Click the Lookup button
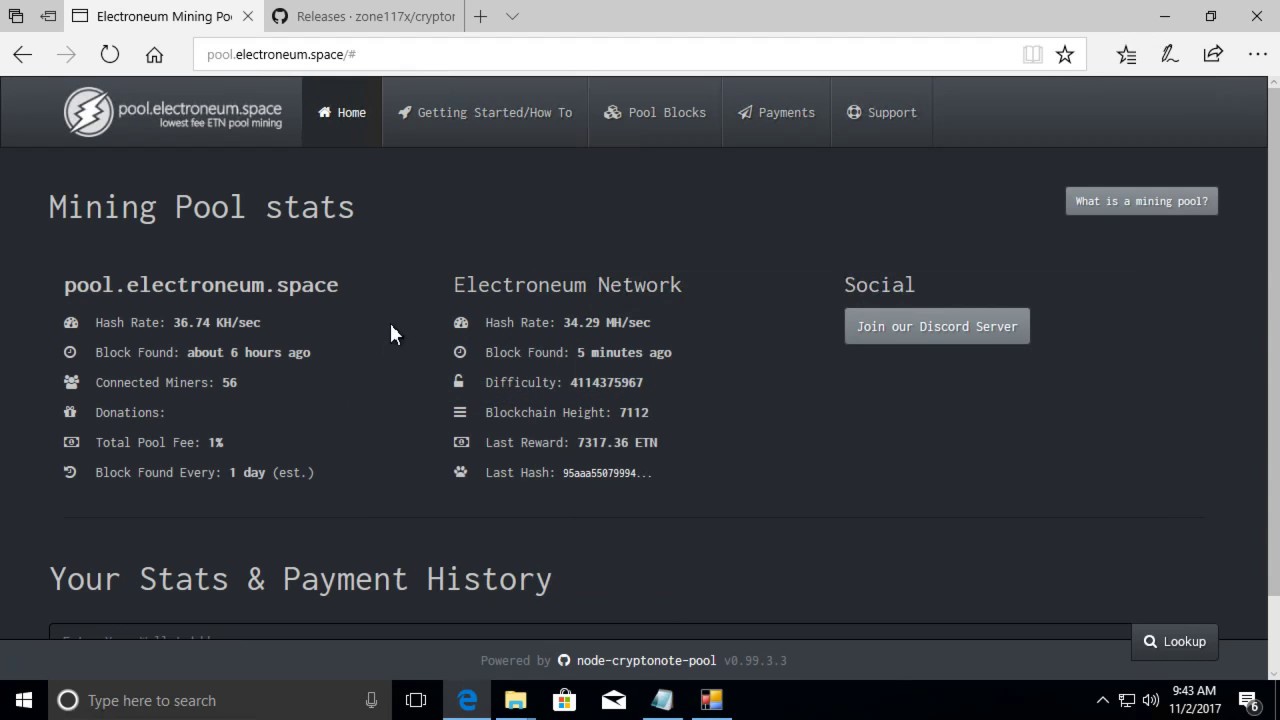This screenshot has height=720, width=1280. 1175,641
